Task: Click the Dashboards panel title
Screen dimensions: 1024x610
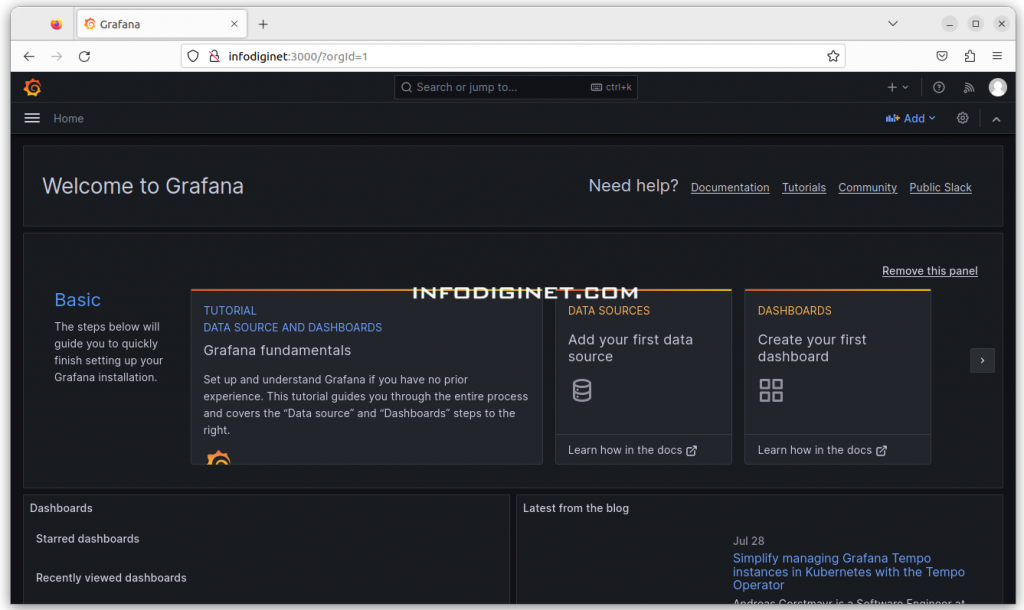Action: [x=61, y=508]
